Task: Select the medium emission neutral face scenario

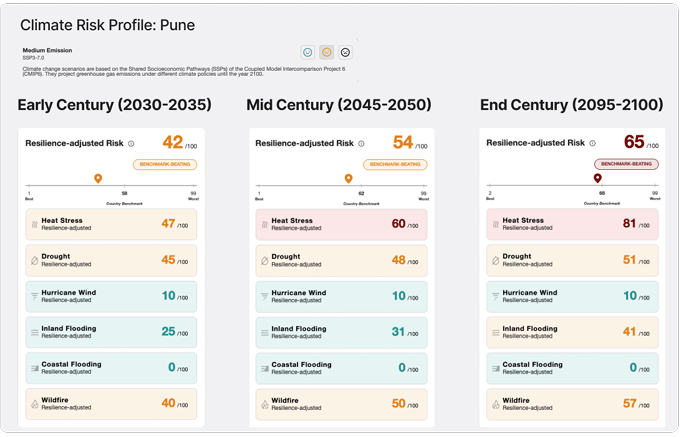Action: pyautogui.click(x=327, y=52)
